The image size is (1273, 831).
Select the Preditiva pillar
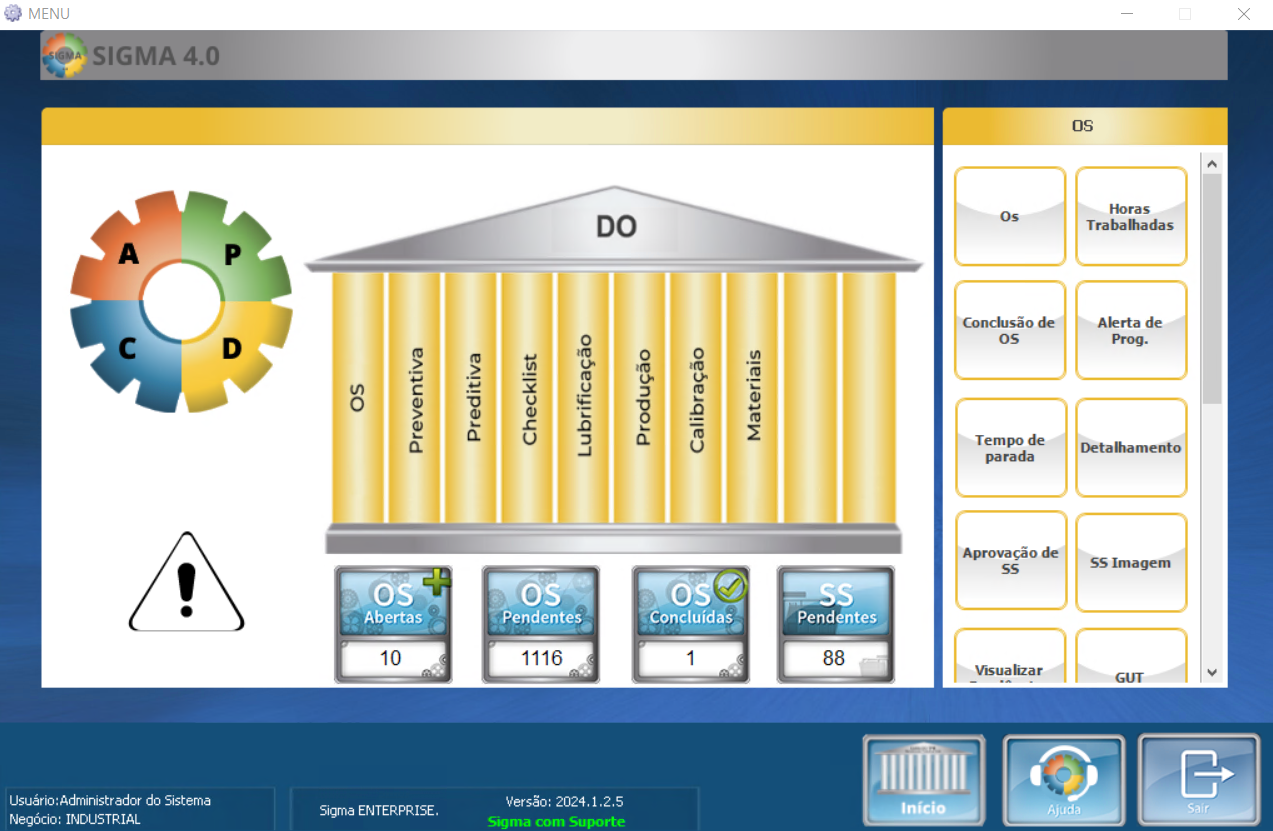(472, 398)
